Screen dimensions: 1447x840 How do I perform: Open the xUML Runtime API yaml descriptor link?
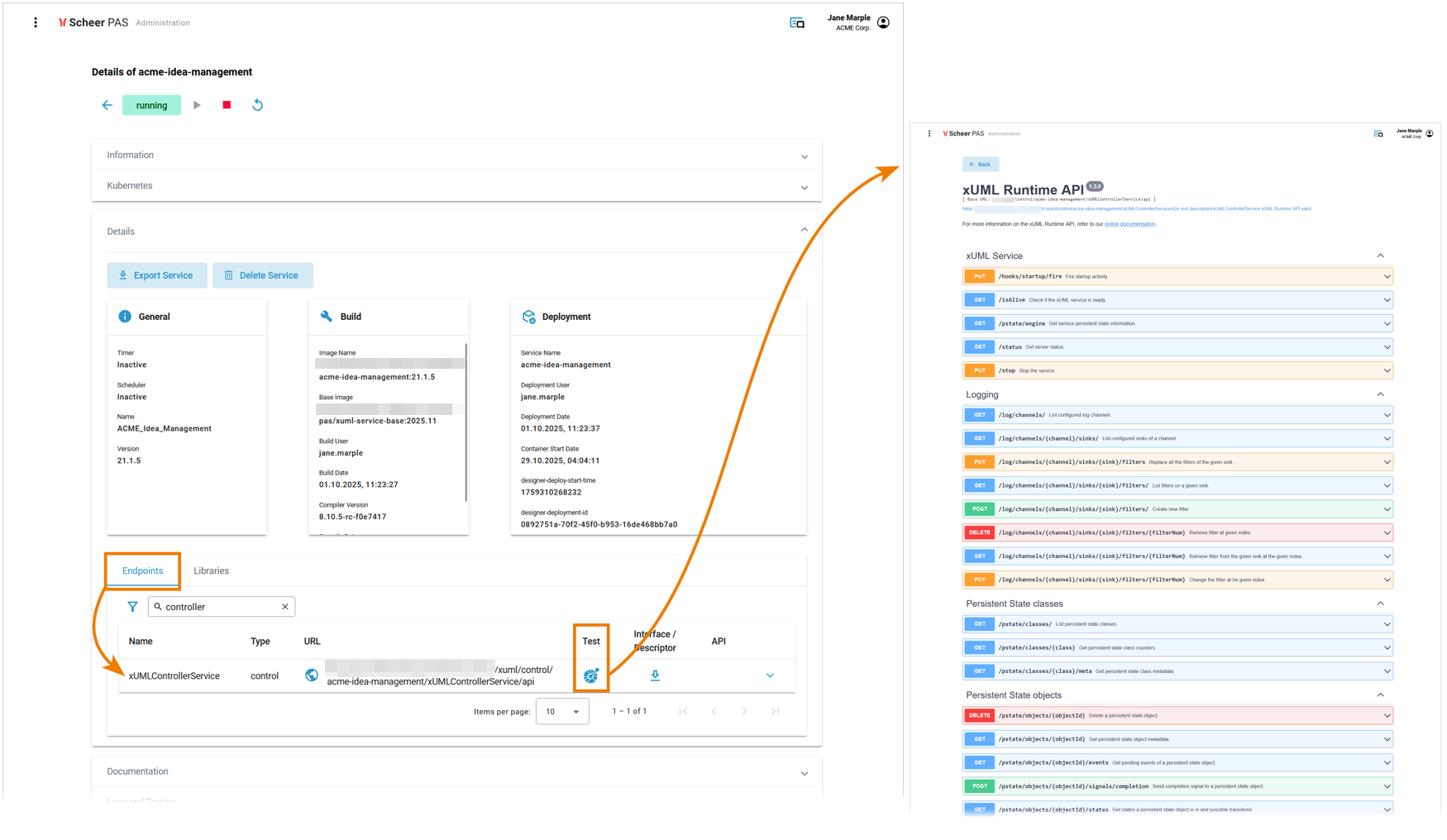(x=1136, y=209)
